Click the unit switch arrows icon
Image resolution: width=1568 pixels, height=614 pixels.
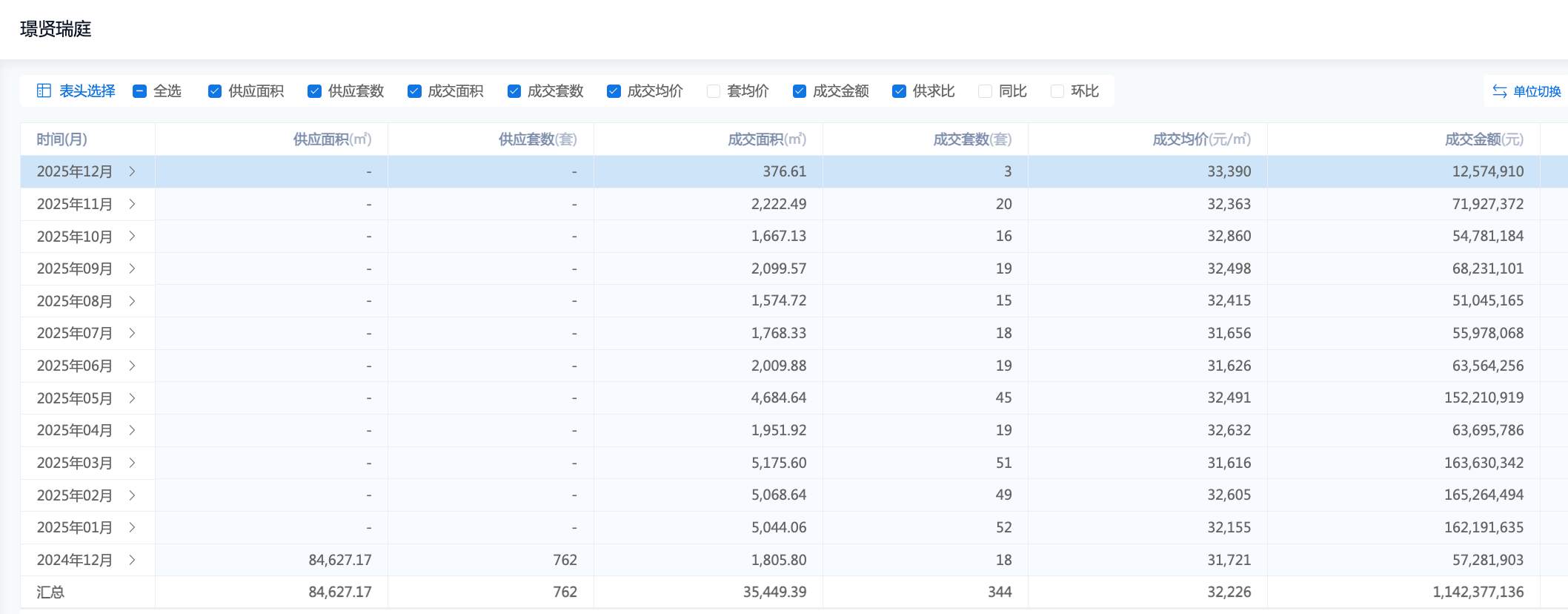(1499, 91)
